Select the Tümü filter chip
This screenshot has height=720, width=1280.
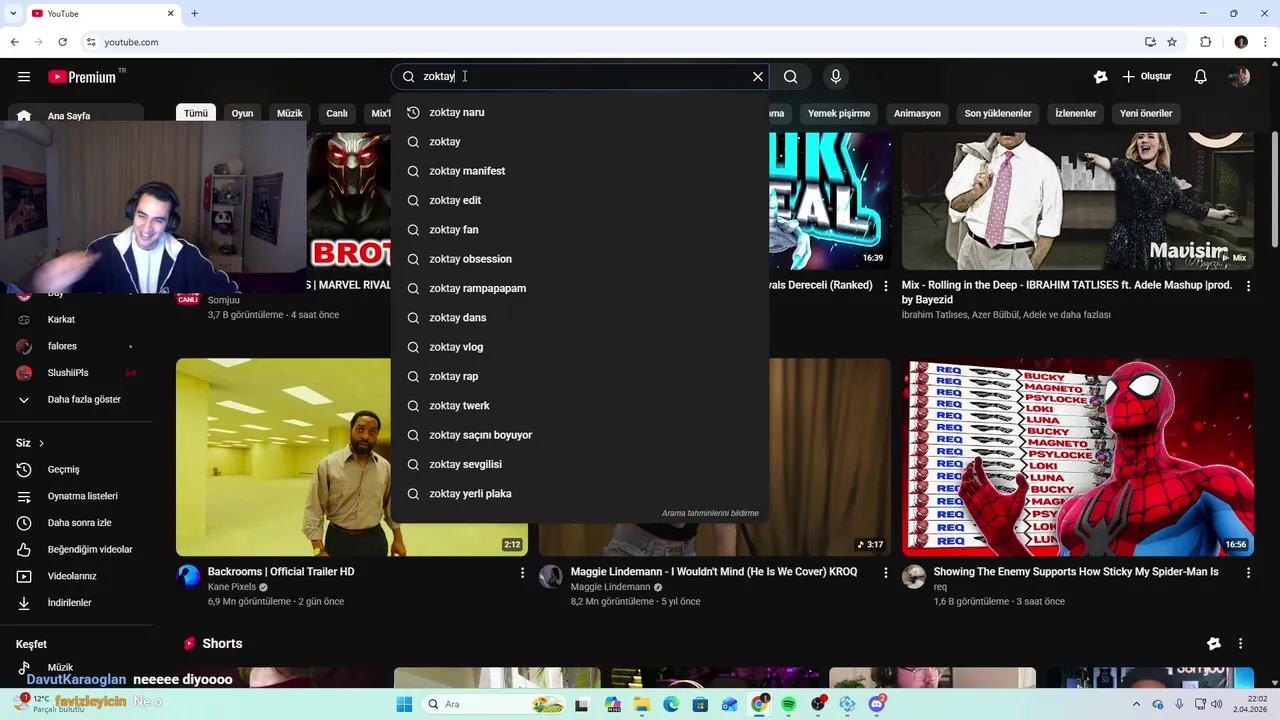tap(196, 114)
